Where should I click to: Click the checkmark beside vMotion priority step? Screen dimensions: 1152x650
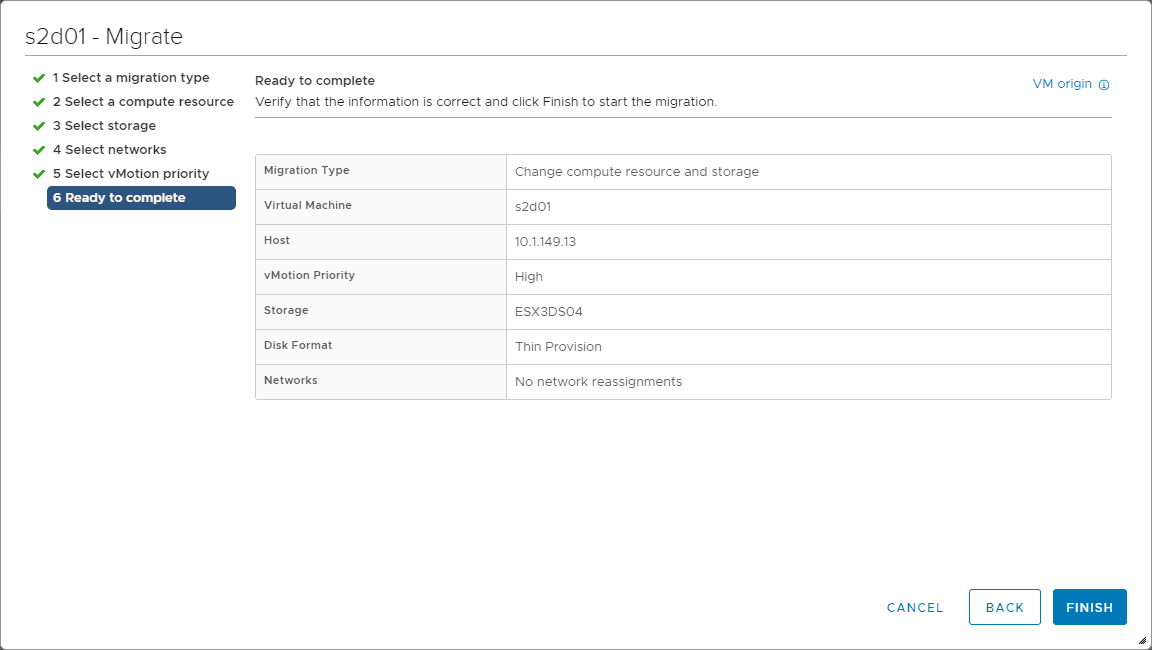click(x=39, y=174)
